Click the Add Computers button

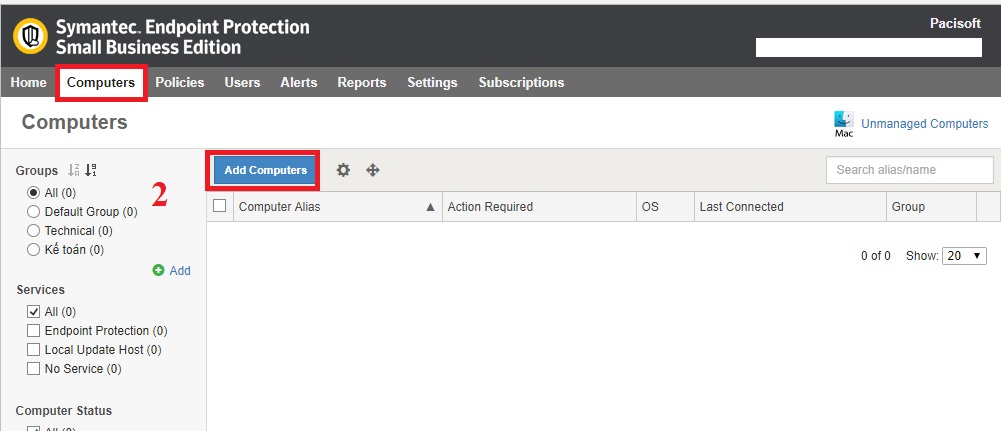266,170
